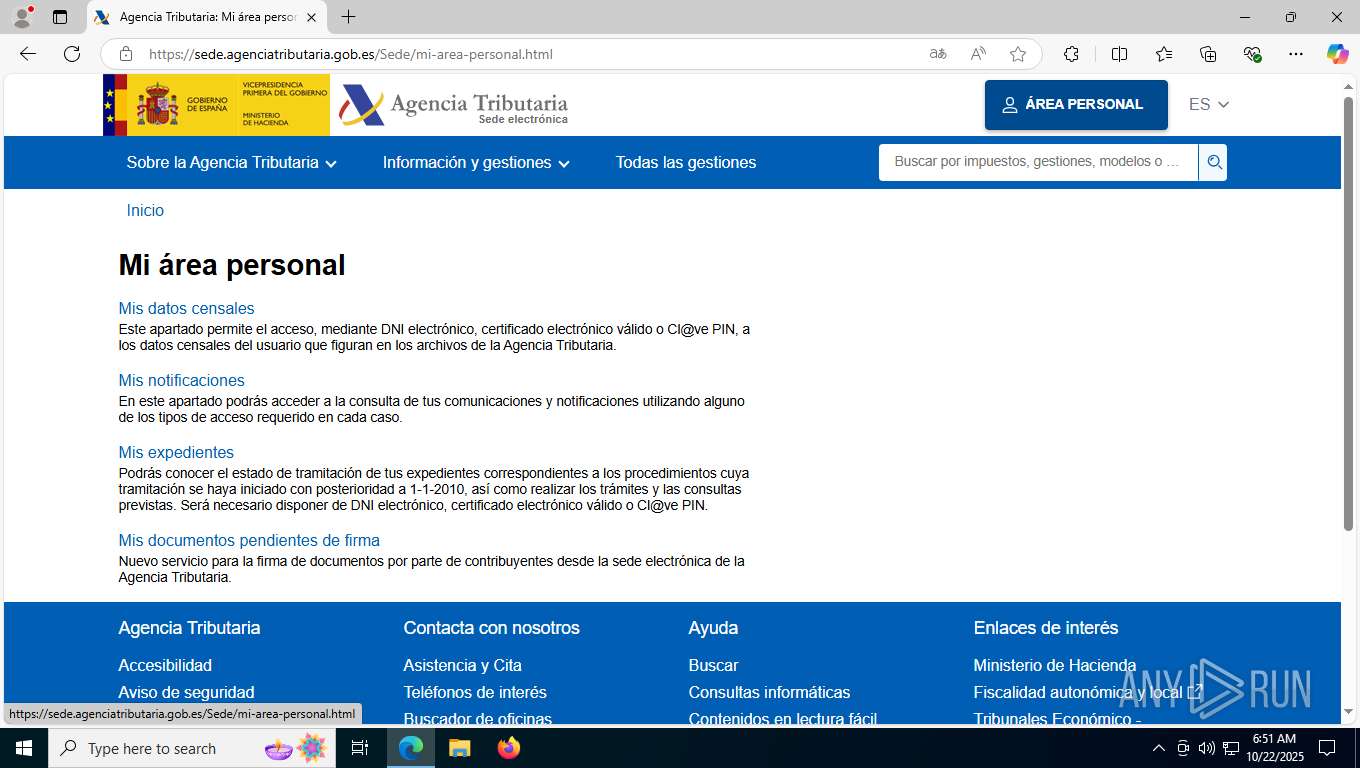Click the browser address bar URL
The image size is (1360, 768).
[350, 54]
